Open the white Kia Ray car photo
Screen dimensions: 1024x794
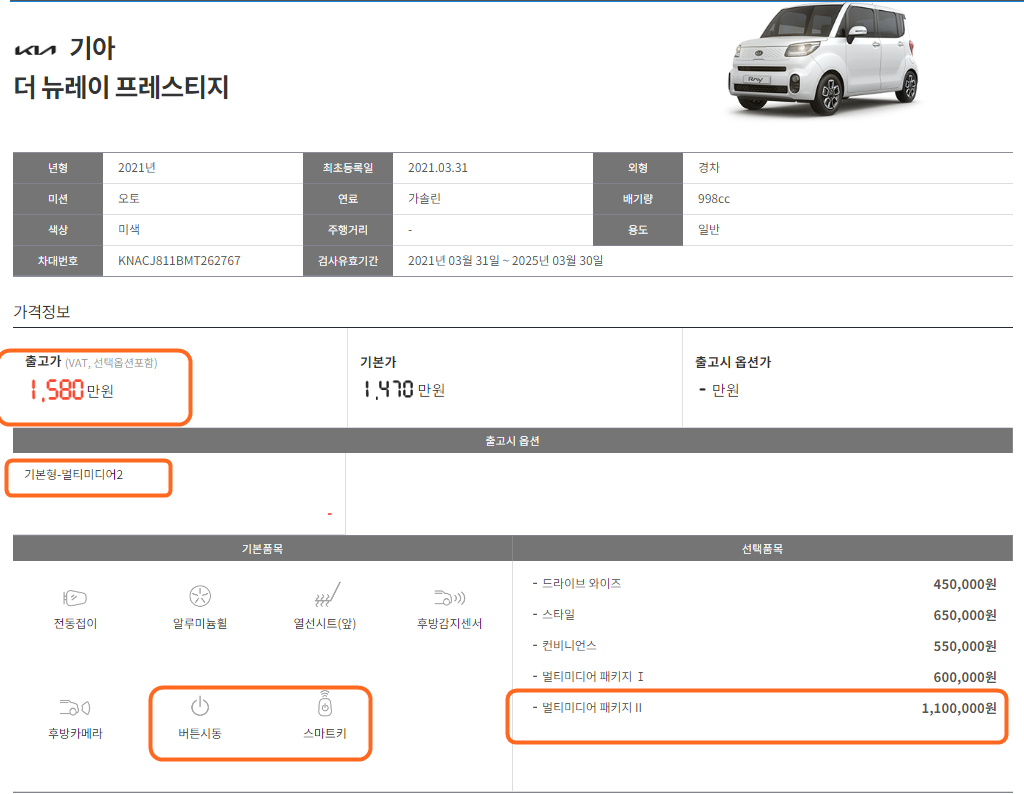pyautogui.click(x=825, y=59)
